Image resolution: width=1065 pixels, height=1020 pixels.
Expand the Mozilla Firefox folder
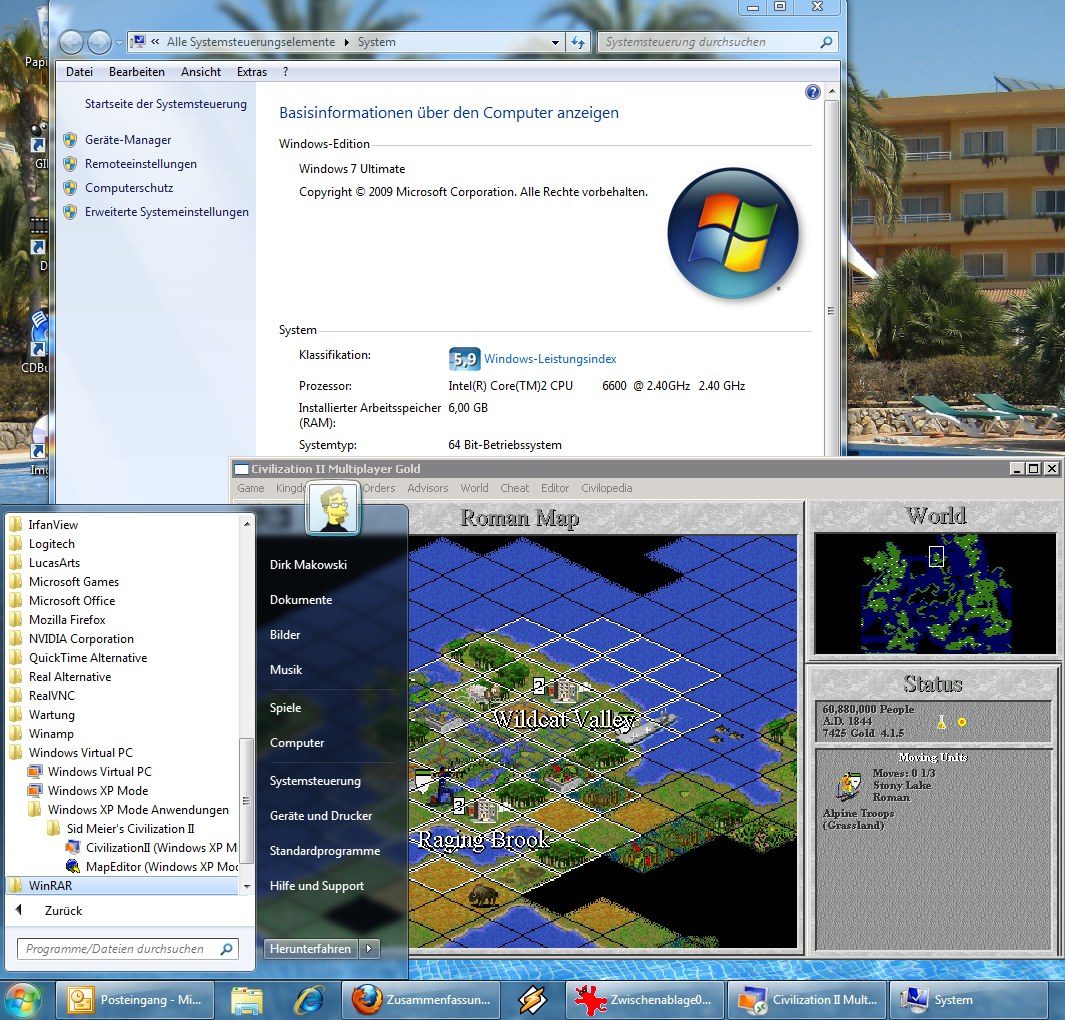coord(57,619)
